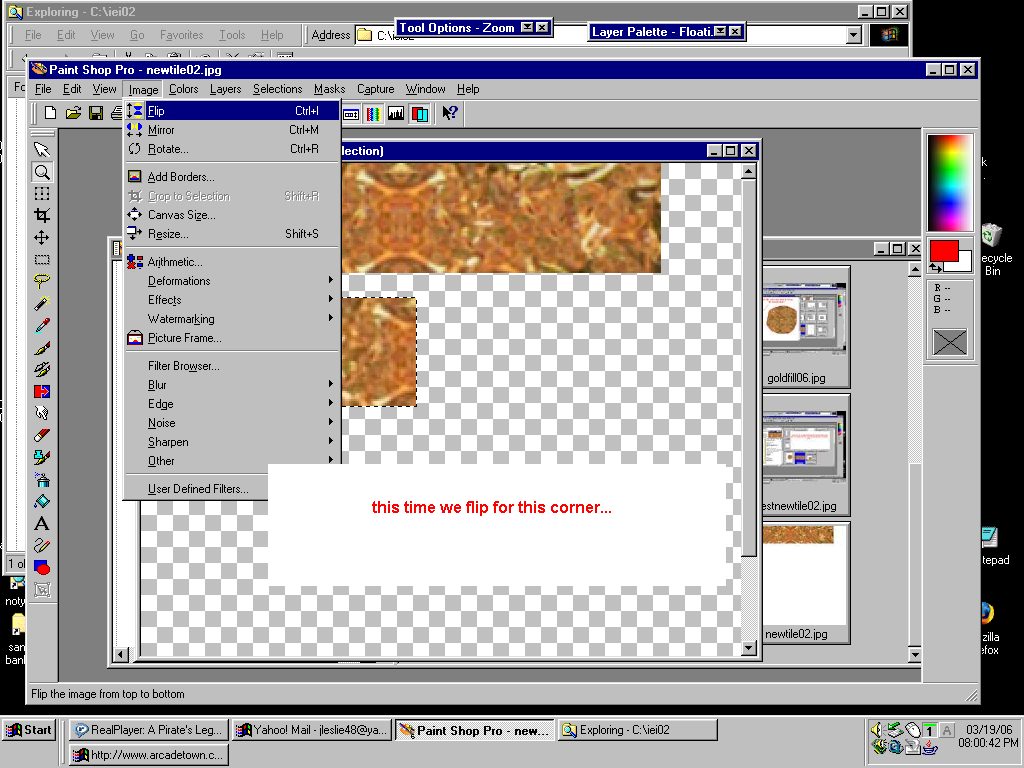This screenshot has width=1024, height=768.
Task: Select the Color Replacer tool
Action: point(42,391)
